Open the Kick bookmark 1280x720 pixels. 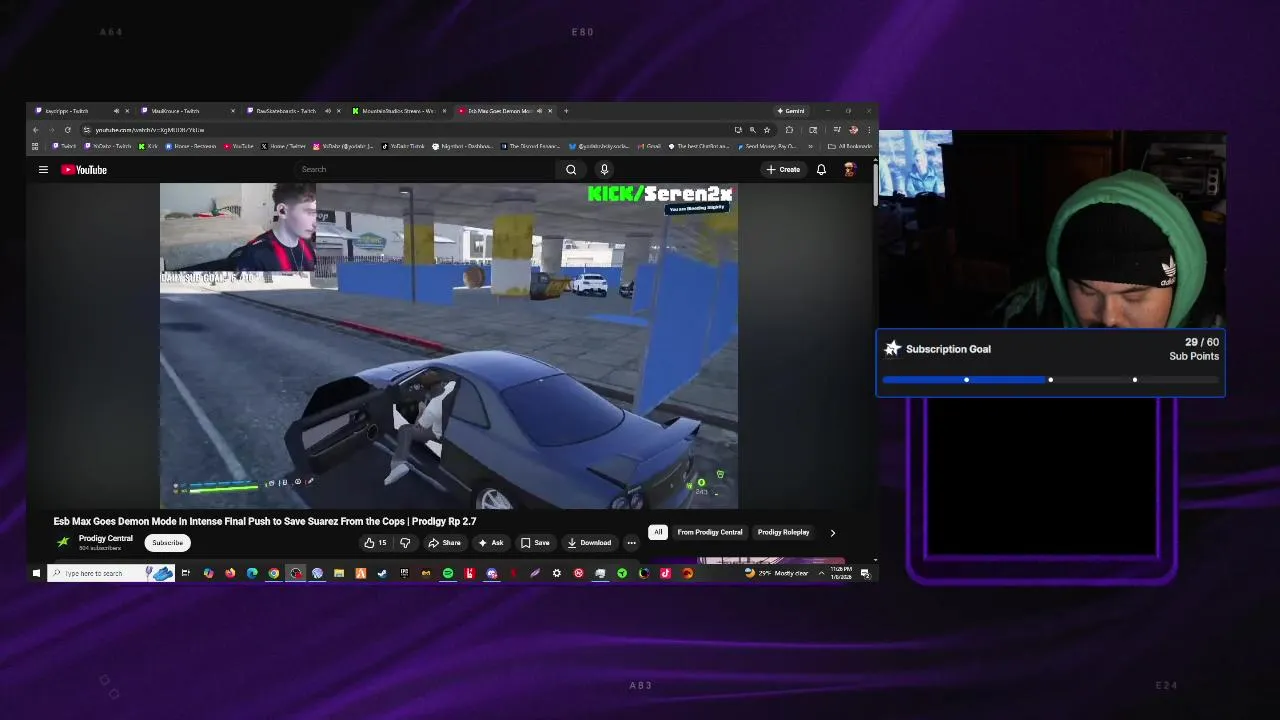[x=148, y=146]
